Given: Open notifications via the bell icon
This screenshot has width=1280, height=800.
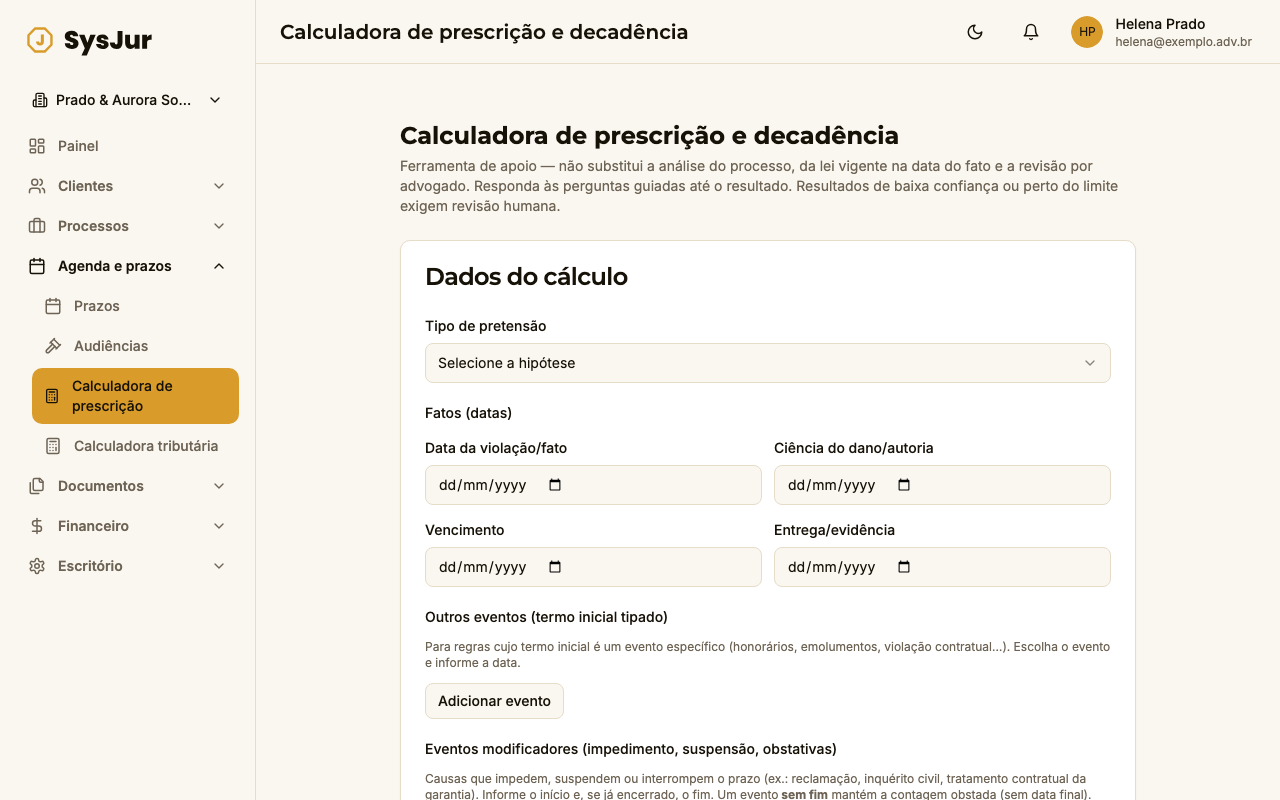Looking at the screenshot, I should 1031,32.
